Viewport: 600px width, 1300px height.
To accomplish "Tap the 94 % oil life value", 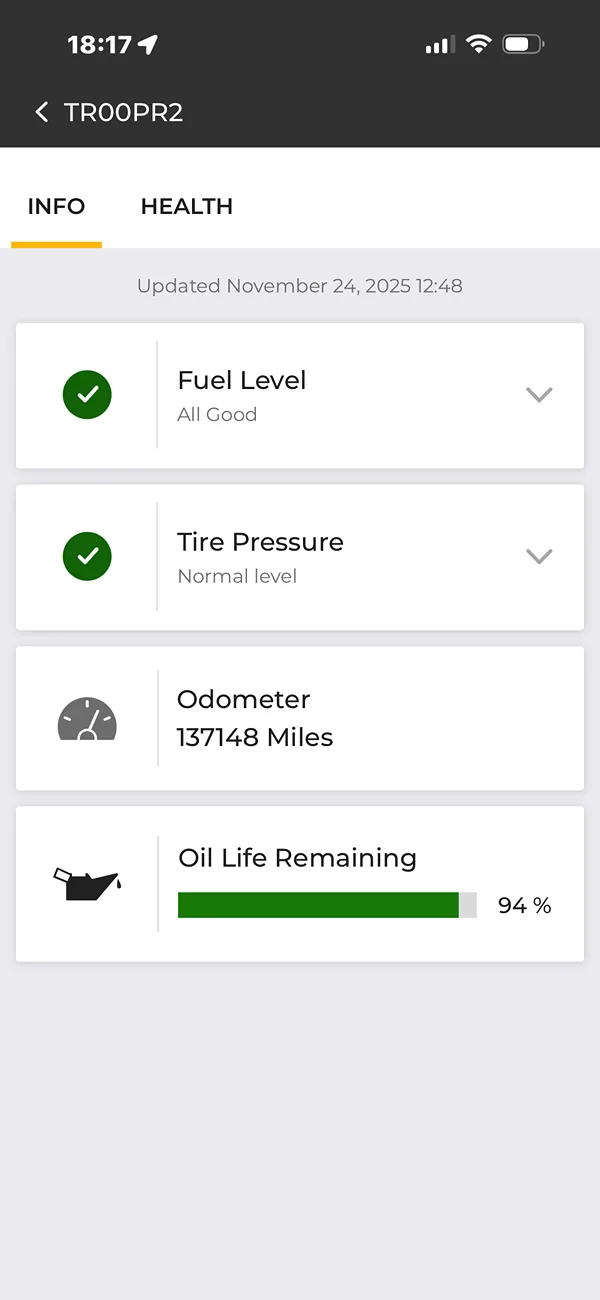I will [525, 905].
